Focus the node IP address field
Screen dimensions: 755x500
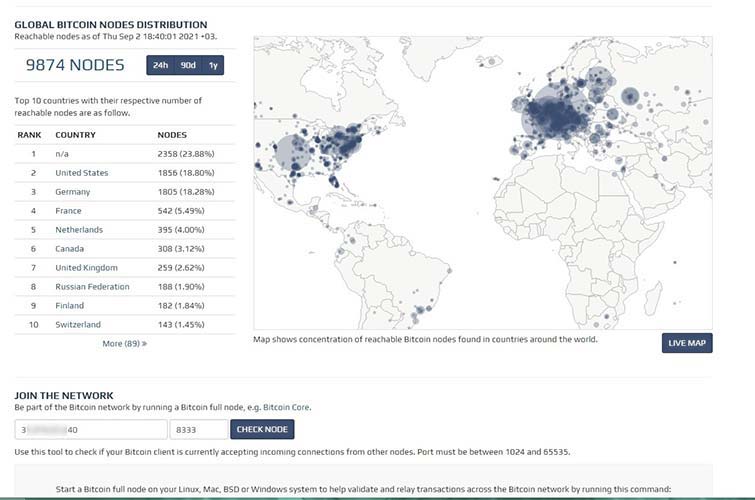tap(90, 429)
